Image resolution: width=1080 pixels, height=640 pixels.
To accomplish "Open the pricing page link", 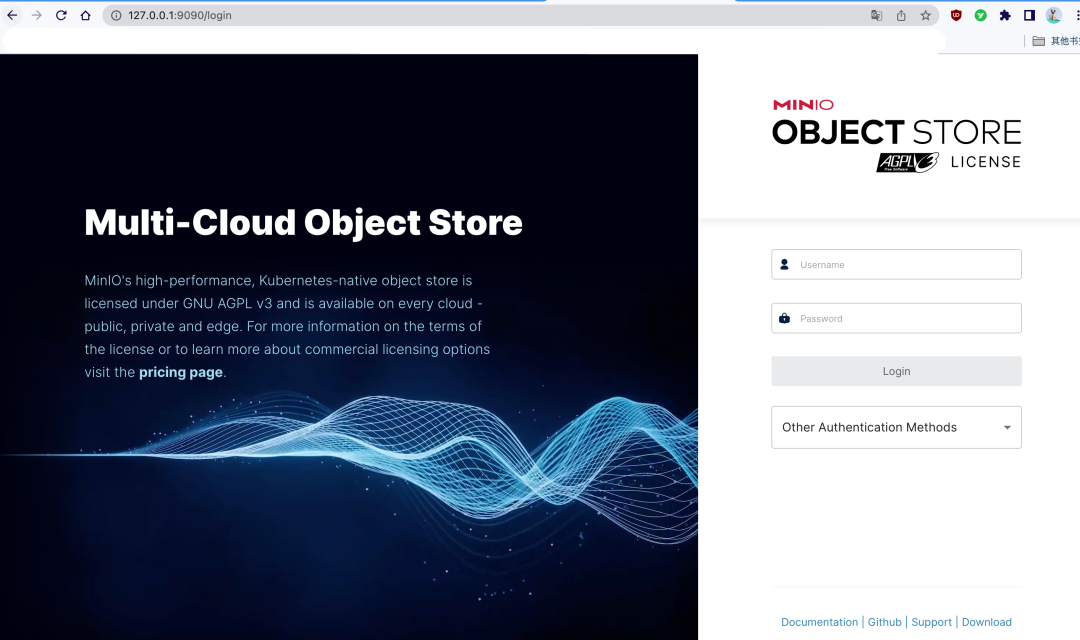I will pyautogui.click(x=180, y=373).
